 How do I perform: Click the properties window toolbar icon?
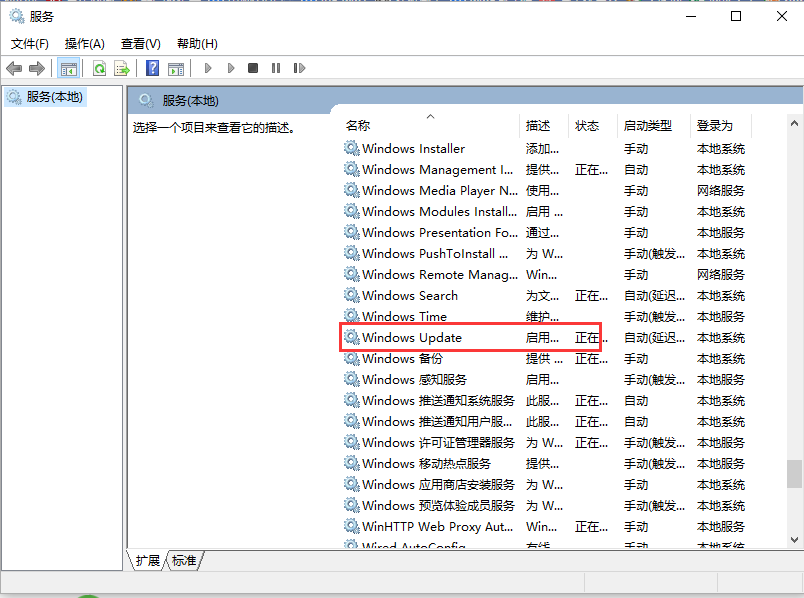point(176,68)
